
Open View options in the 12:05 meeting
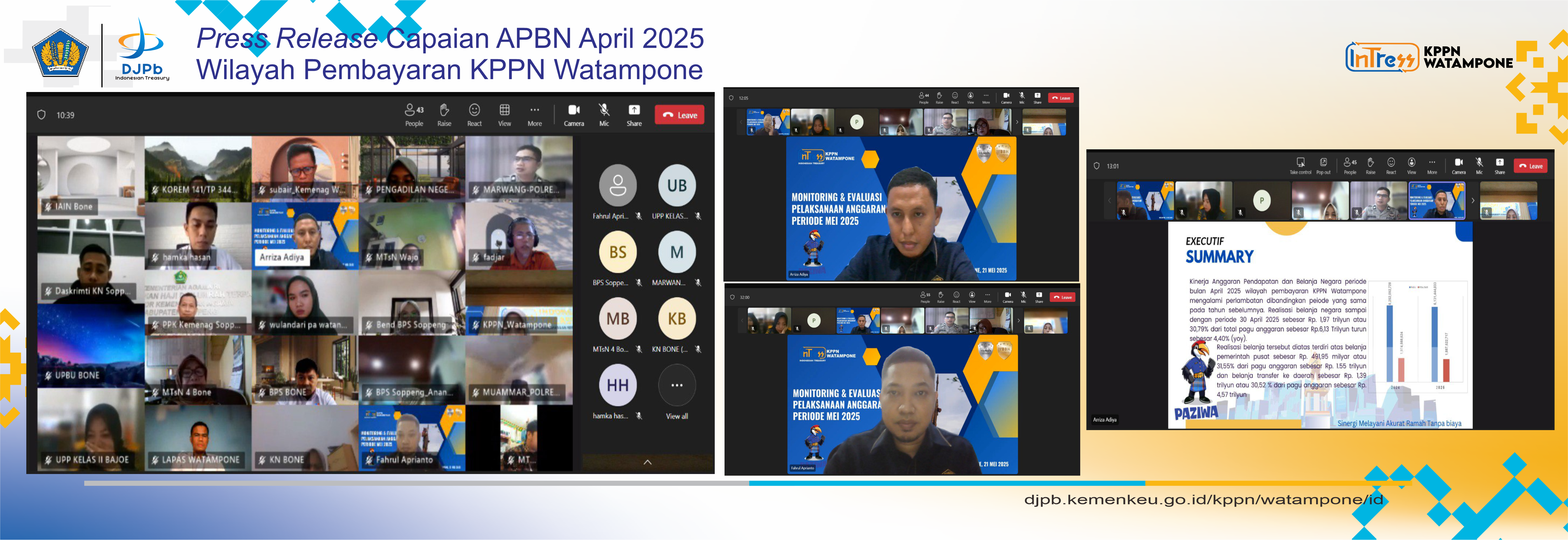click(971, 98)
